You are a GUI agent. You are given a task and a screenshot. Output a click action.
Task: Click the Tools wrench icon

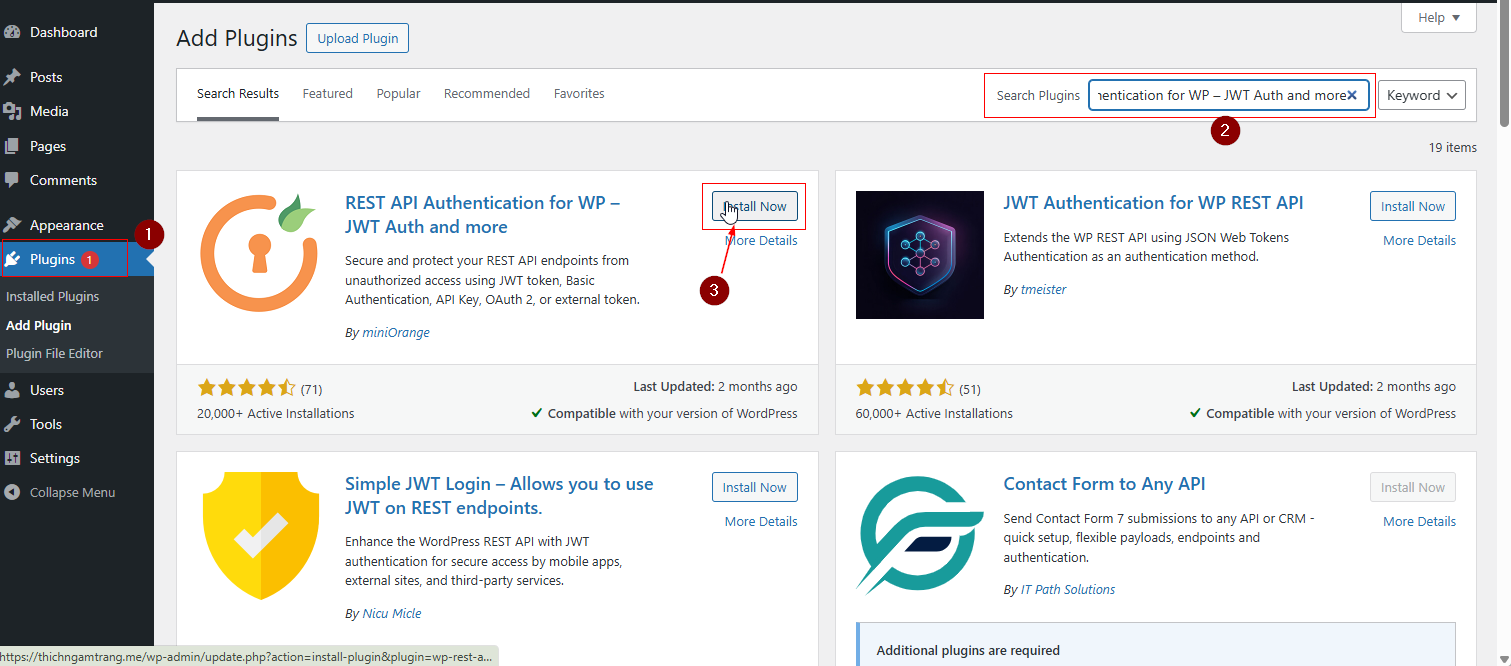click(x=13, y=424)
